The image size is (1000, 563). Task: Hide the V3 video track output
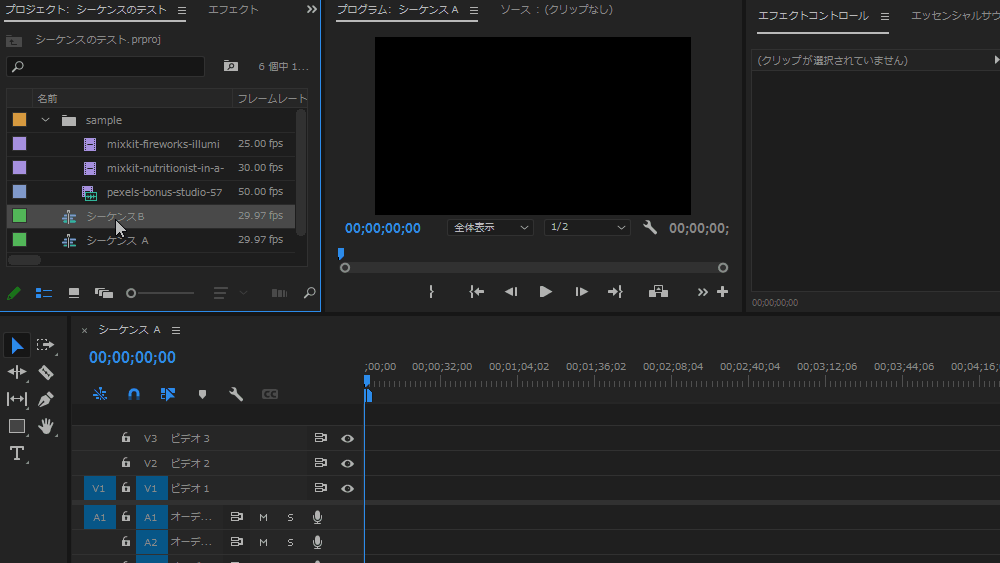(x=347, y=438)
